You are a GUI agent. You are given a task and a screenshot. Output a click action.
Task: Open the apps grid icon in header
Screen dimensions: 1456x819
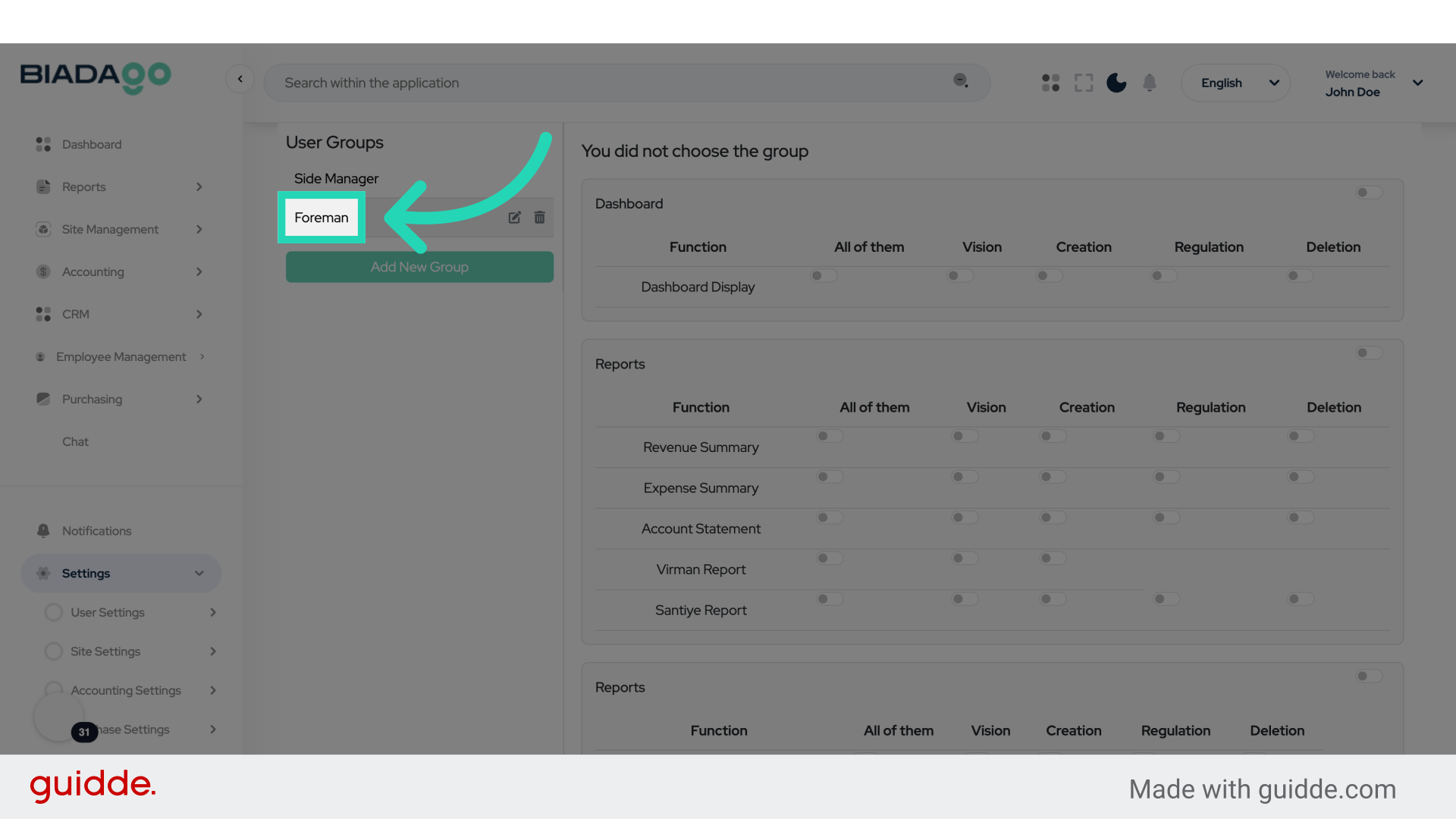[1050, 83]
